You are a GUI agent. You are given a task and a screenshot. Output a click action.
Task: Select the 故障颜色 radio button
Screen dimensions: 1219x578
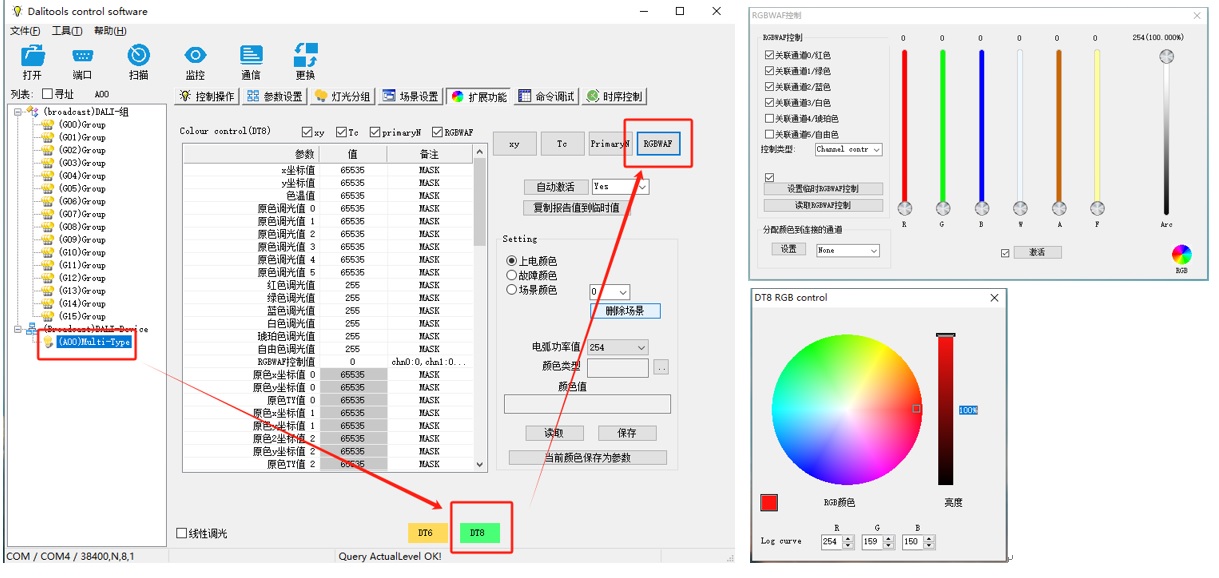(x=513, y=274)
